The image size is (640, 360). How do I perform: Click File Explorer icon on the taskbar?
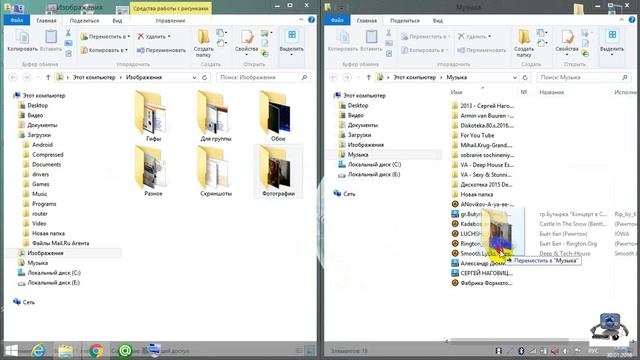click(x=65, y=350)
